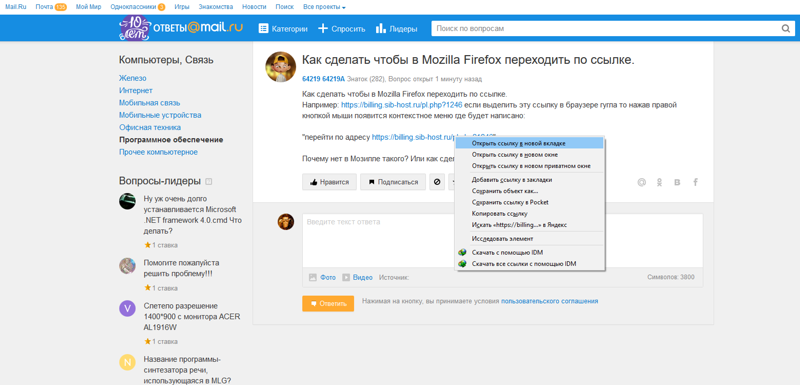Open the Мобильная связь category
Viewport: 800px width, 385px height.
(x=149, y=102)
